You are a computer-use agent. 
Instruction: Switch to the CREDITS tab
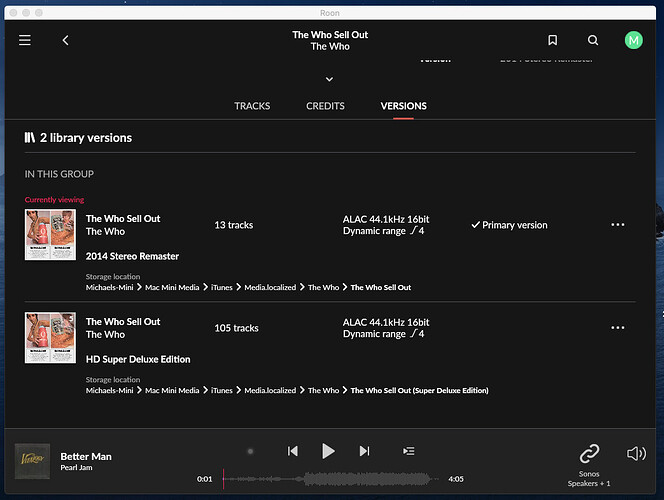pyautogui.click(x=325, y=106)
